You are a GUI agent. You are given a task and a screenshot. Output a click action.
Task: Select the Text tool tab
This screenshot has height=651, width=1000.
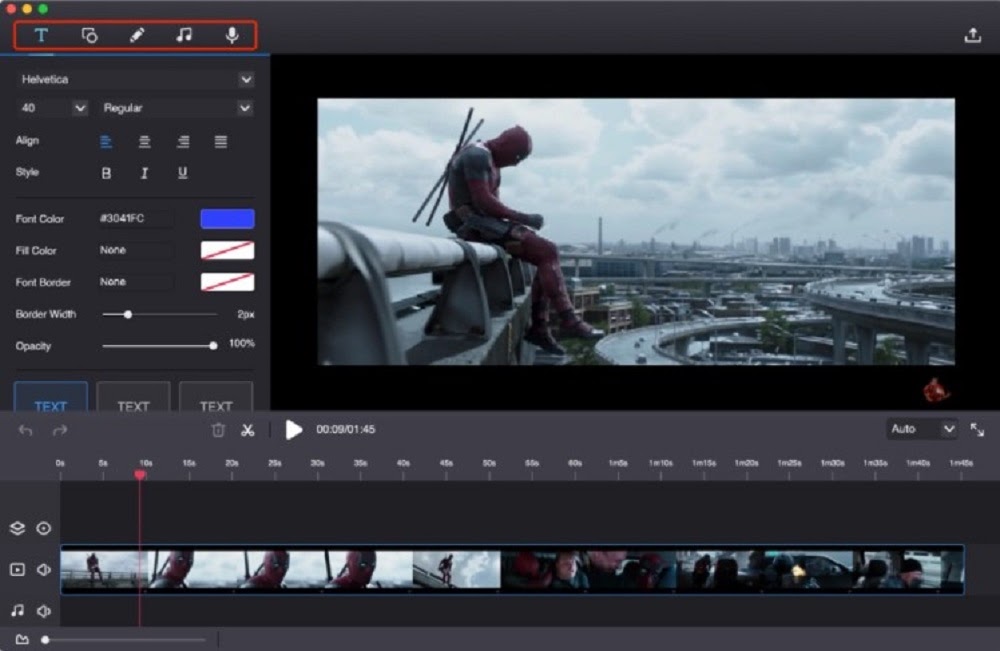click(41, 35)
